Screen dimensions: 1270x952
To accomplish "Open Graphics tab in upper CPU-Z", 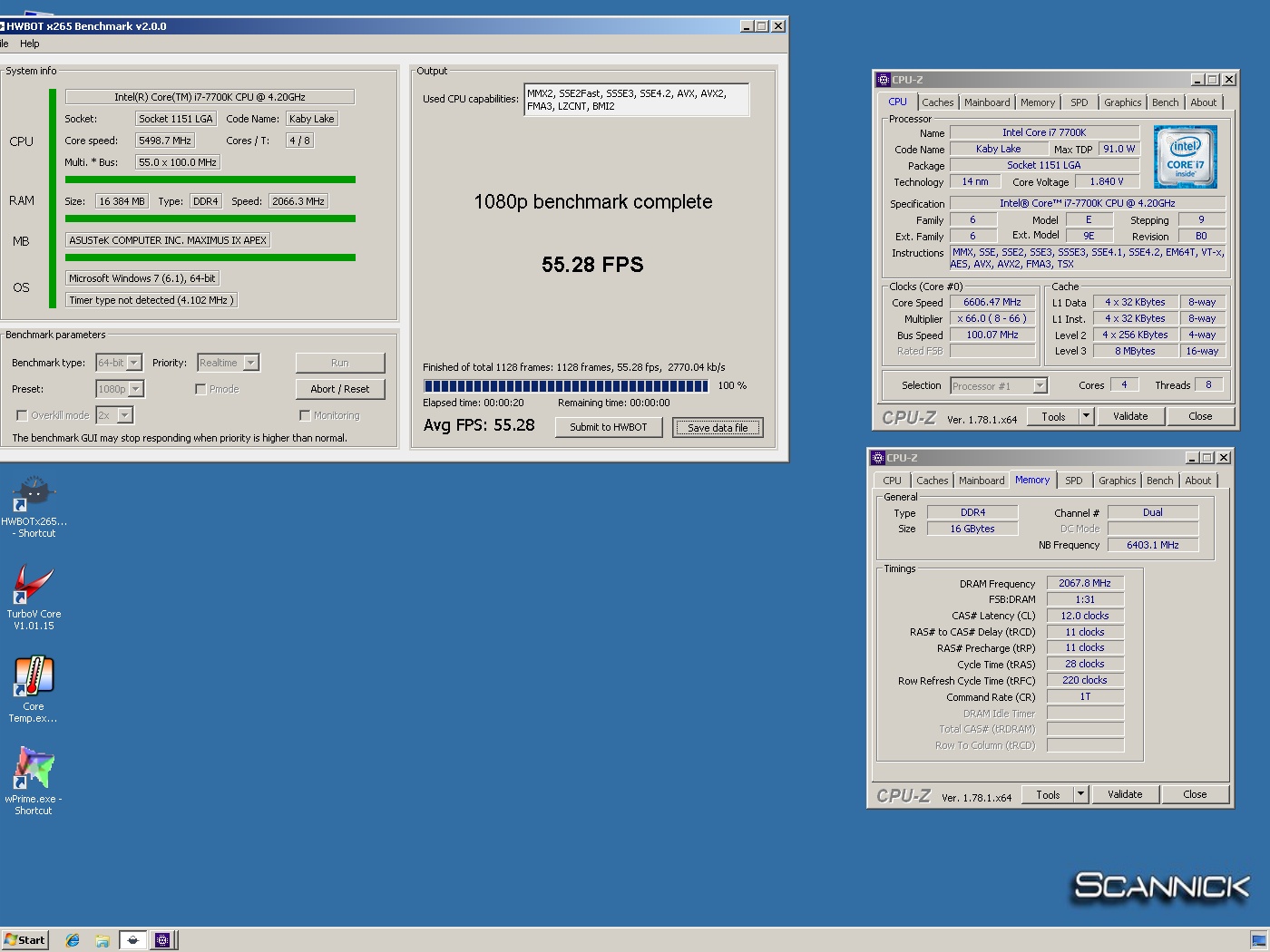I will point(1123,103).
